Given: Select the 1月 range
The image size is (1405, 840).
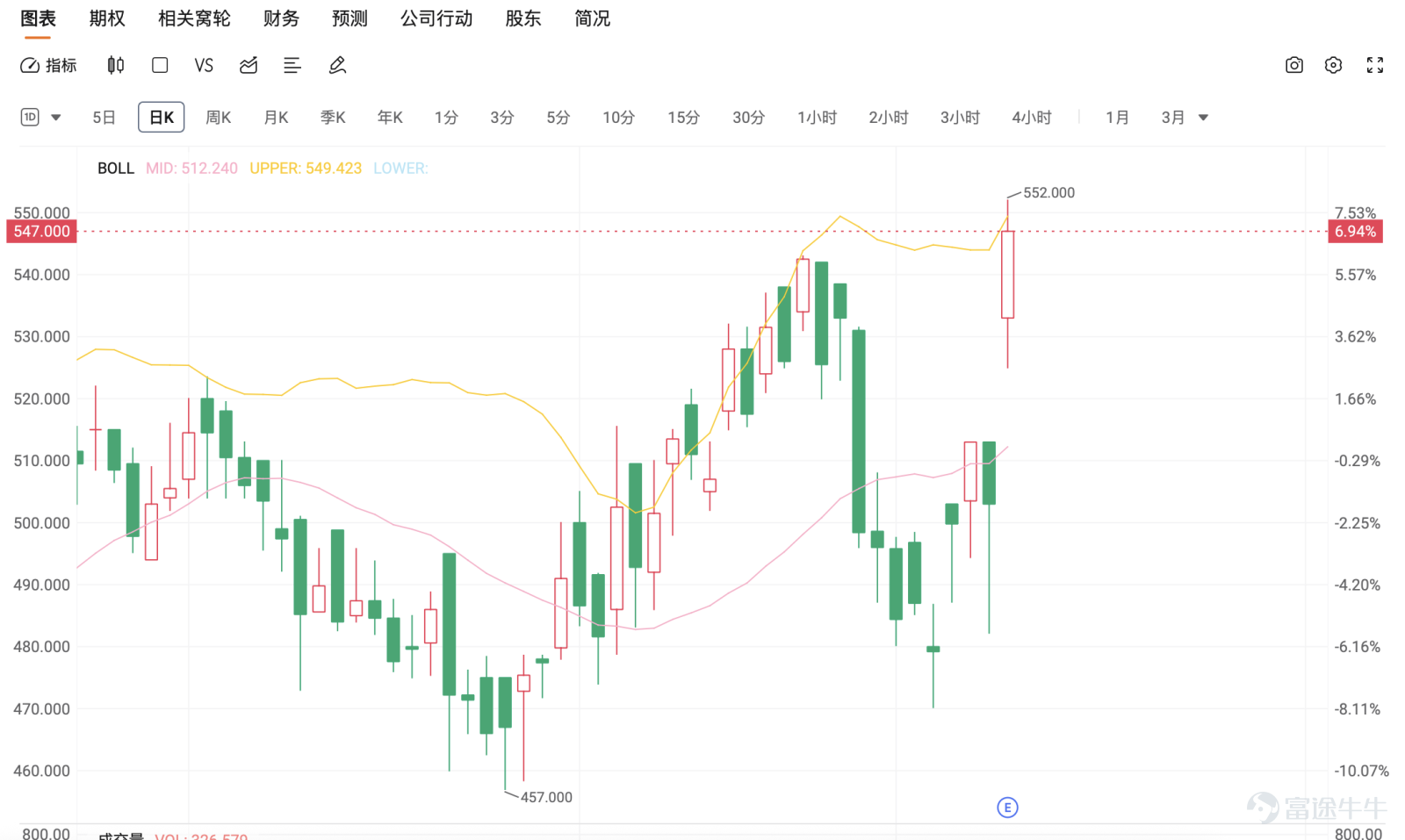Looking at the screenshot, I should point(1117,118).
